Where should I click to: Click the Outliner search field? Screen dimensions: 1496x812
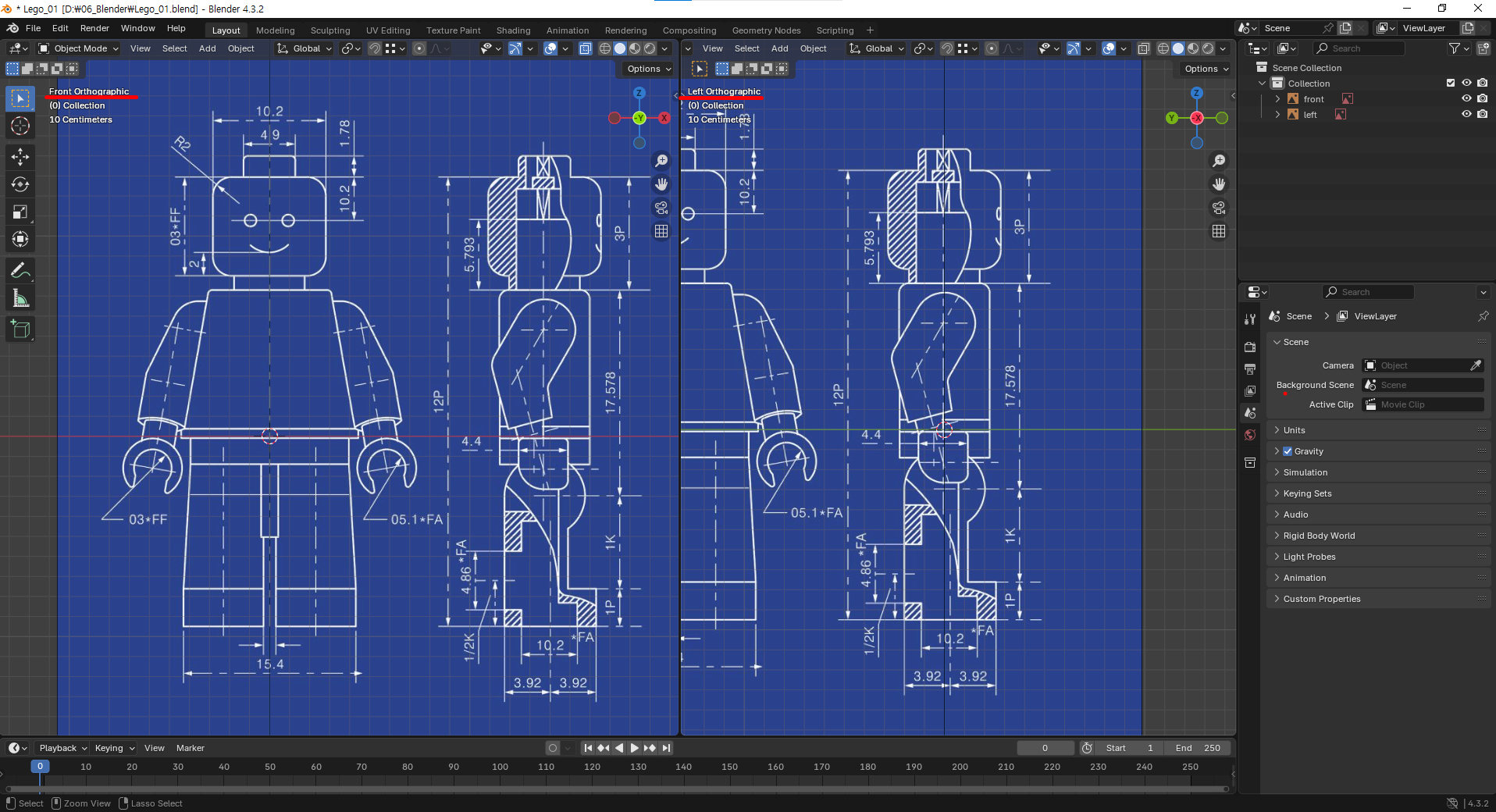(x=1359, y=48)
